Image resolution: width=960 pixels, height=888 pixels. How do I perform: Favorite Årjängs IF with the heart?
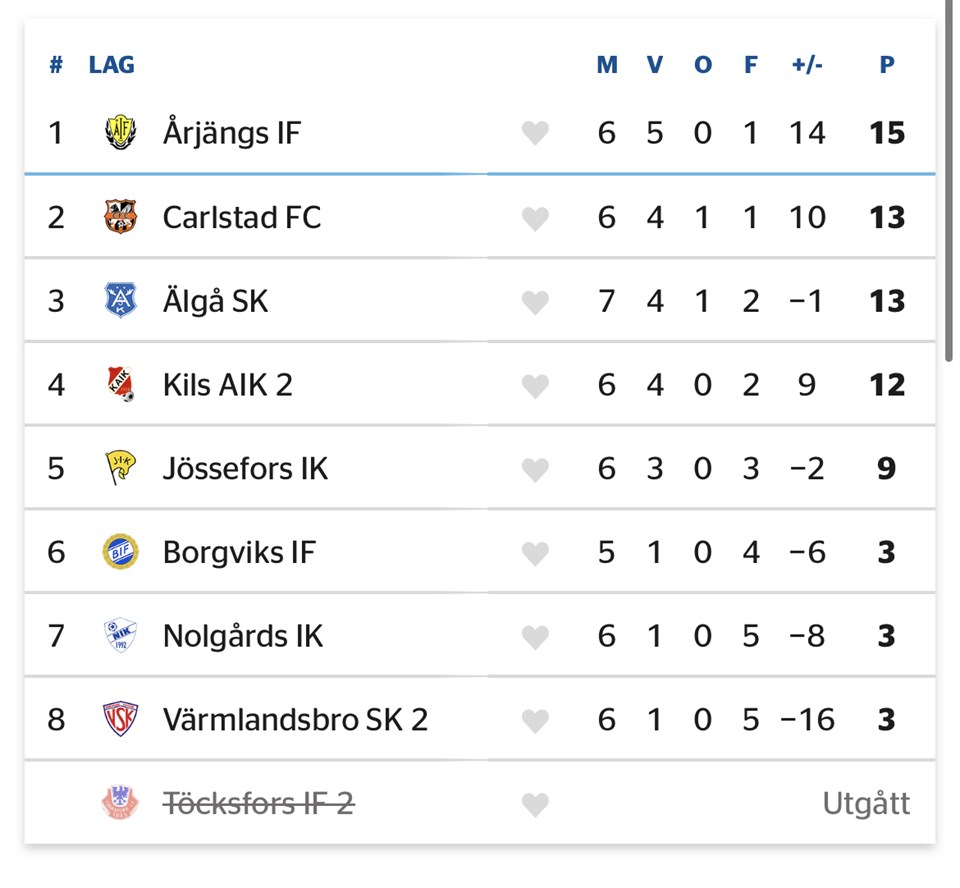pyautogui.click(x=535, y=134)
